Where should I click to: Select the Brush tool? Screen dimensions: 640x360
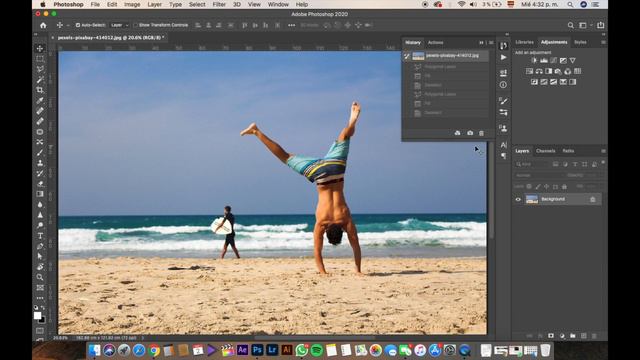(x=40, y=152)
